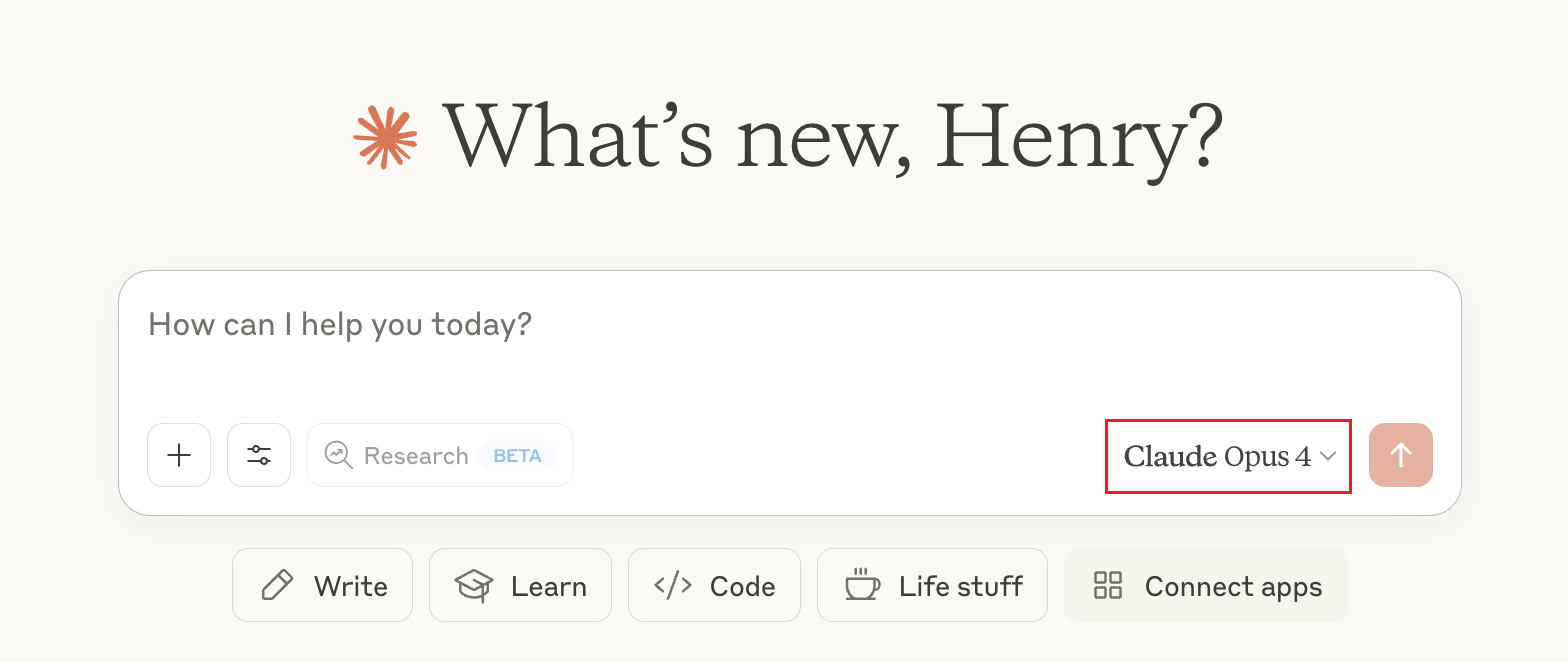Click the code brackets icon on Code
Viewport: 1568px width, 662px height.
(672, 585)
